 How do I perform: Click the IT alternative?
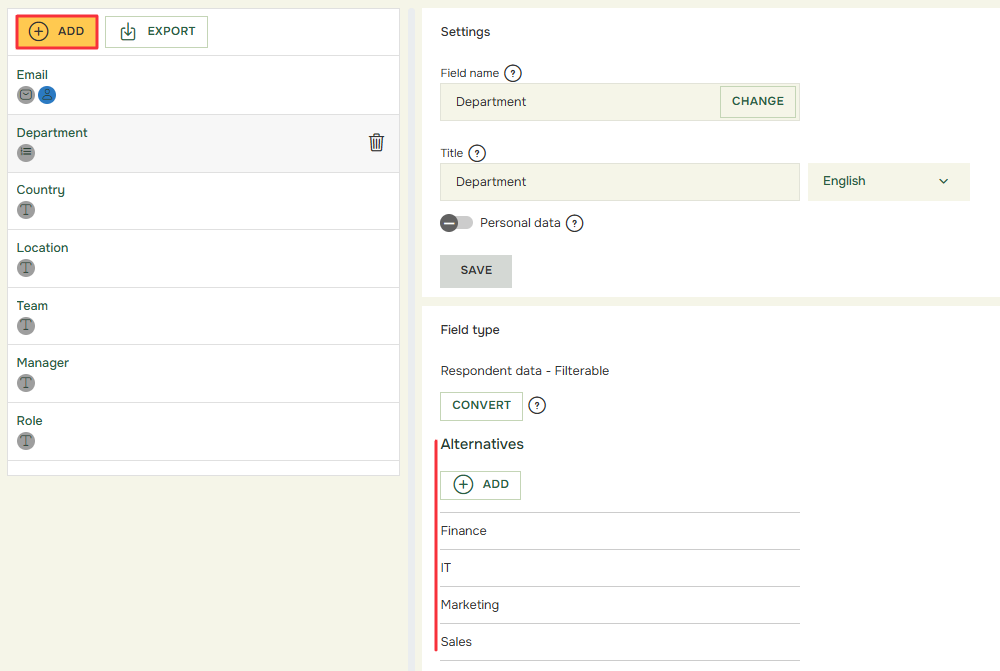coord(619,568)
